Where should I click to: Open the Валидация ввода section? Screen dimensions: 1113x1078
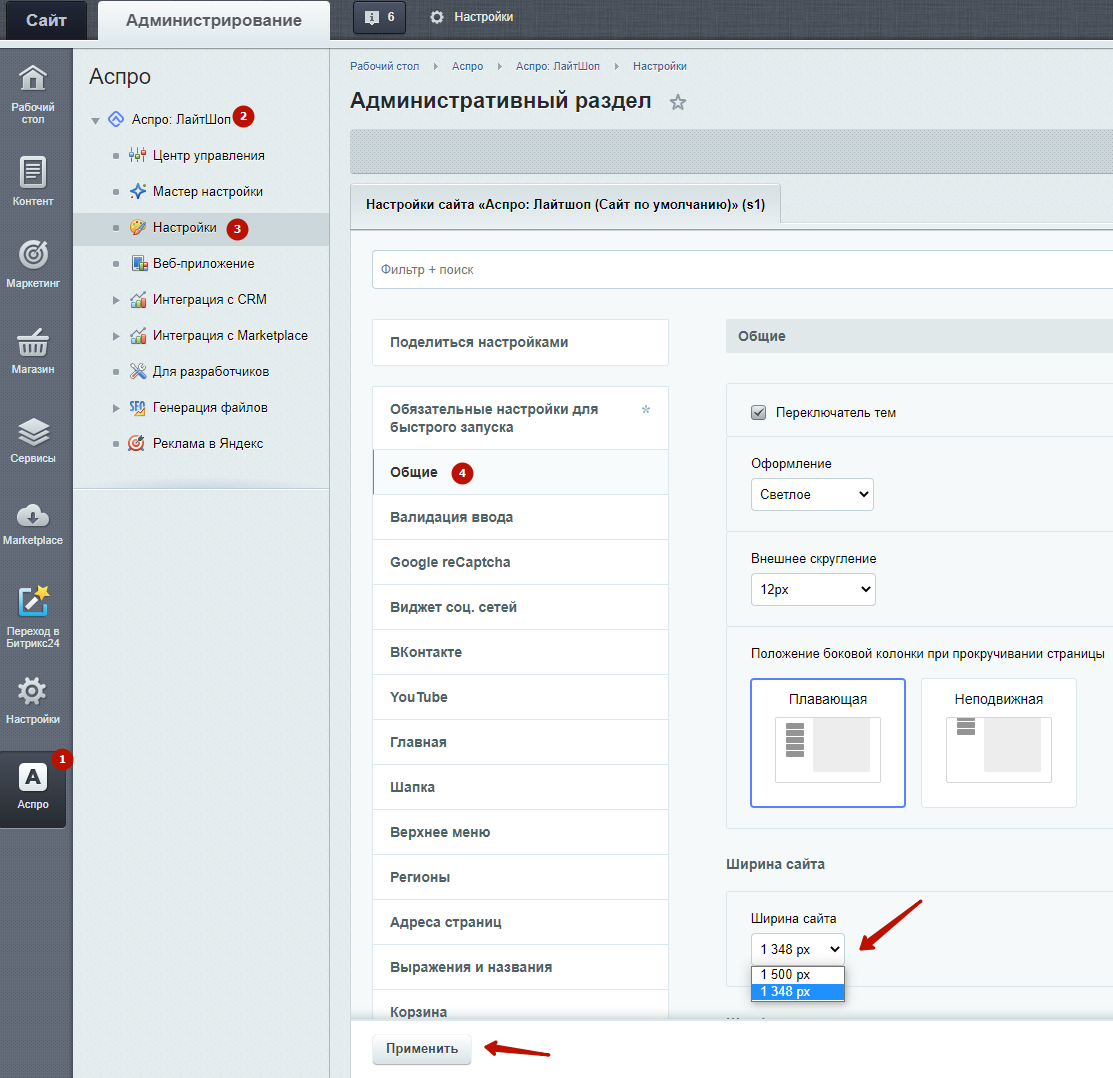point(520,517)
